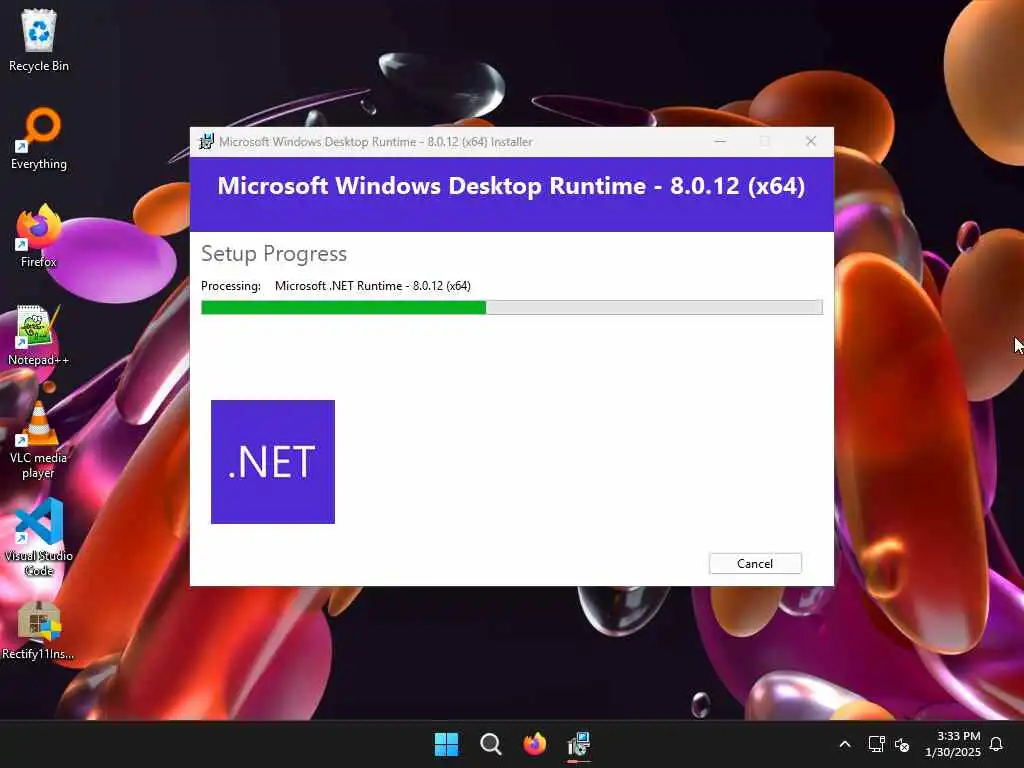Open the Recycle Bin desktop icon
Viewport: 1024px width, 768px height.
point(39,40)
